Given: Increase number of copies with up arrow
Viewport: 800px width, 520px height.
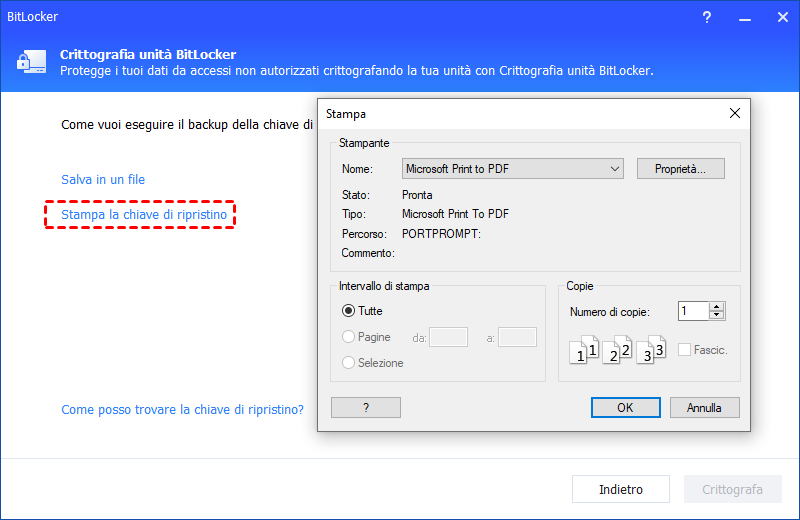Looking at the screenshot, I should [x=717, y=307].
